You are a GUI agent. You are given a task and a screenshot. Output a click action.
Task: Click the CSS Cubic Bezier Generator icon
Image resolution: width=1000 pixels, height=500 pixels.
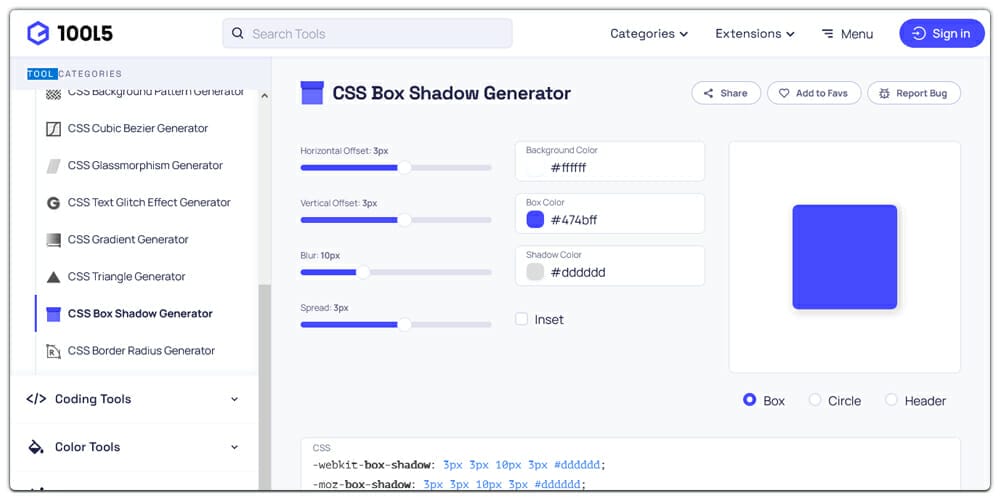(x=54, y=129)
